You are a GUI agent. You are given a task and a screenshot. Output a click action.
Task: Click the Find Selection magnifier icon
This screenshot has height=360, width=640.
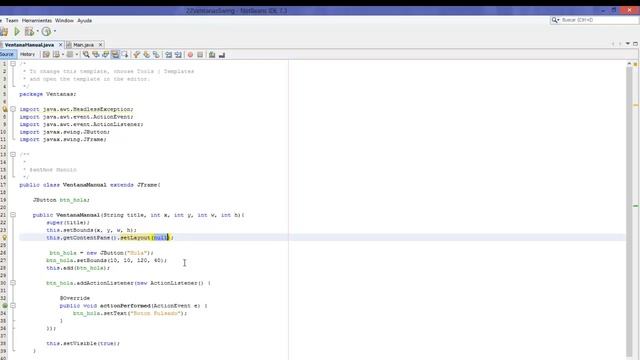pos(86,55)
